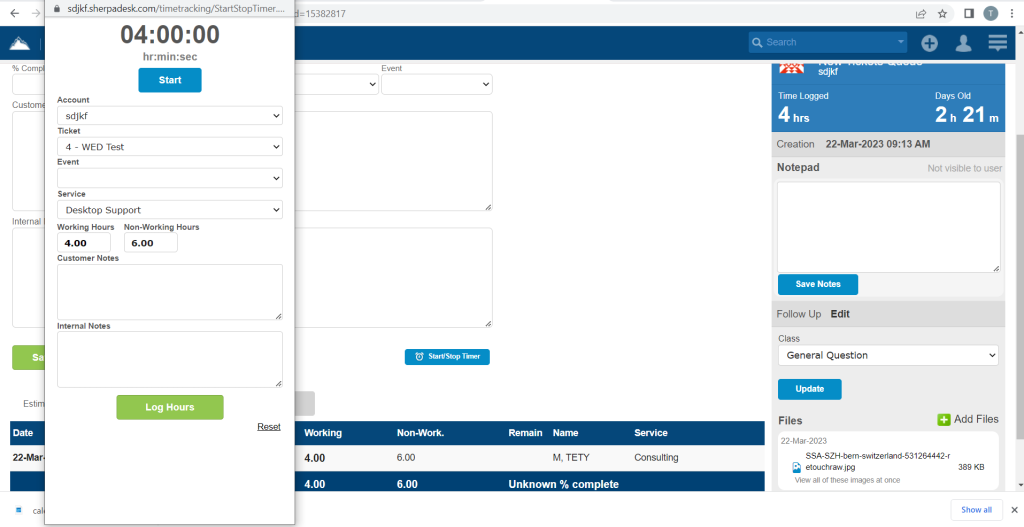1024x527 pixels.
Task: Click the Save Notes button
Action: (x=818, y=284)
